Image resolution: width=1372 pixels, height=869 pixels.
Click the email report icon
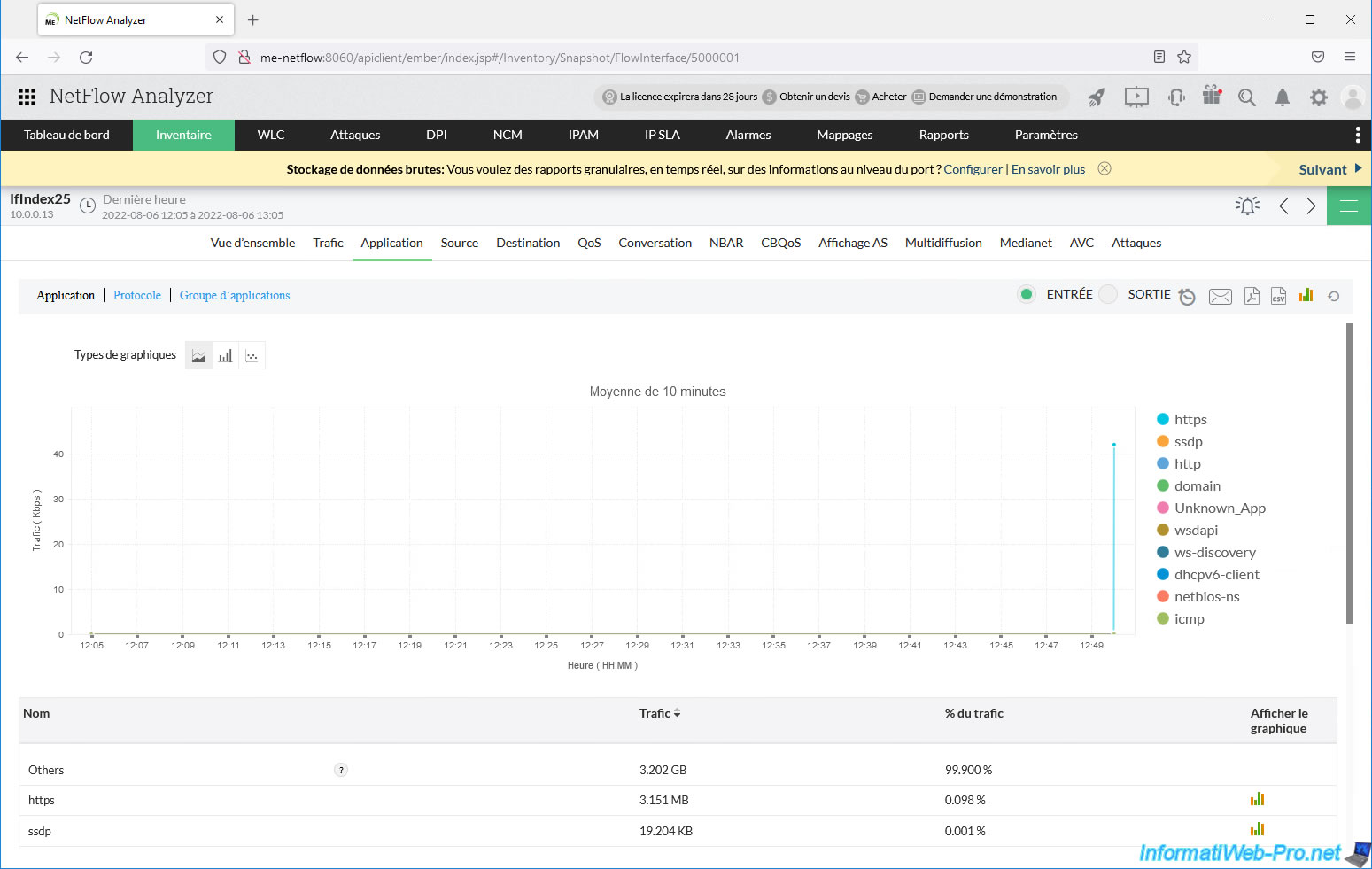1220,297
